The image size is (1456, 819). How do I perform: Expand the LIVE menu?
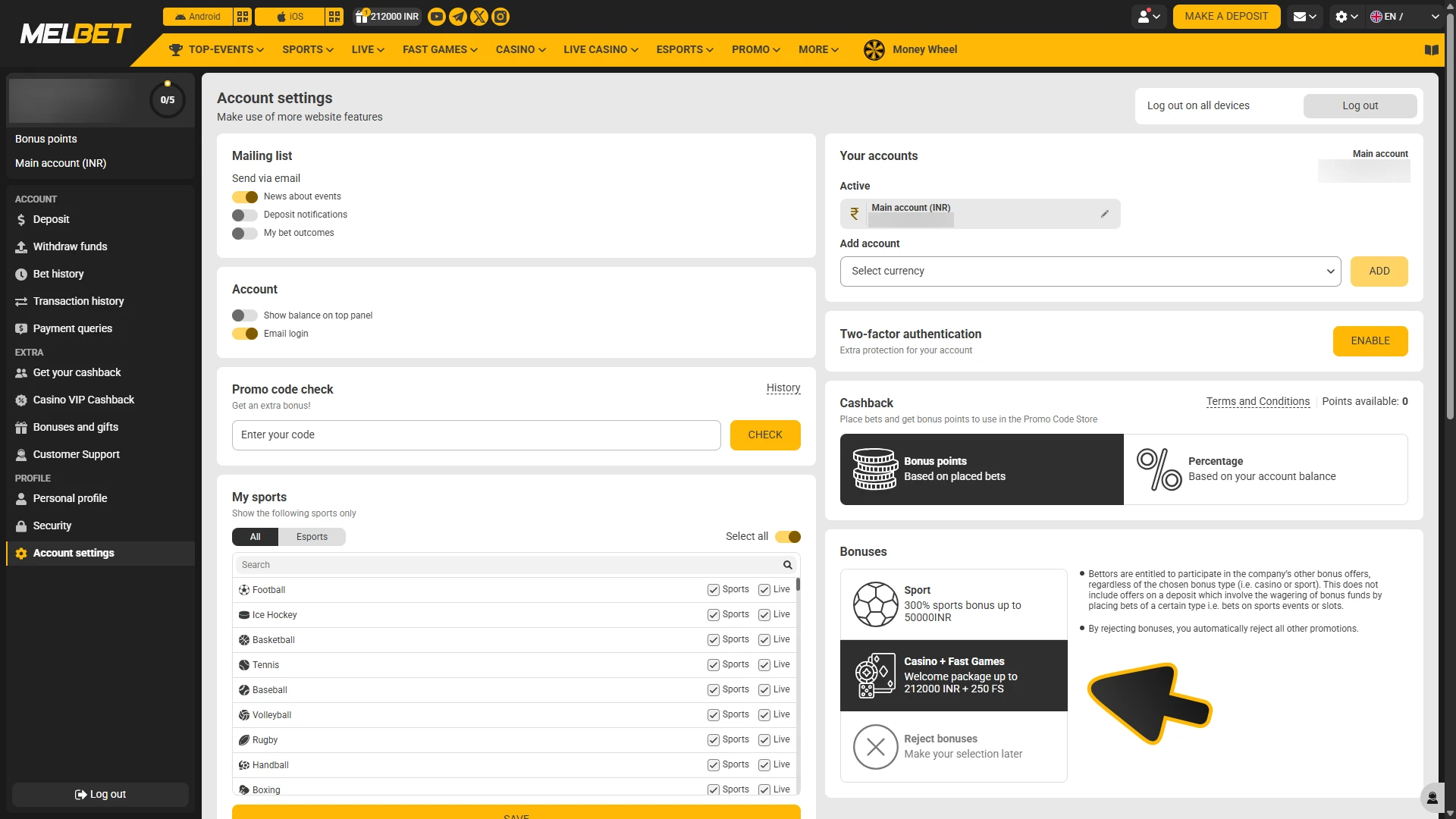click(x=368, y=50)
